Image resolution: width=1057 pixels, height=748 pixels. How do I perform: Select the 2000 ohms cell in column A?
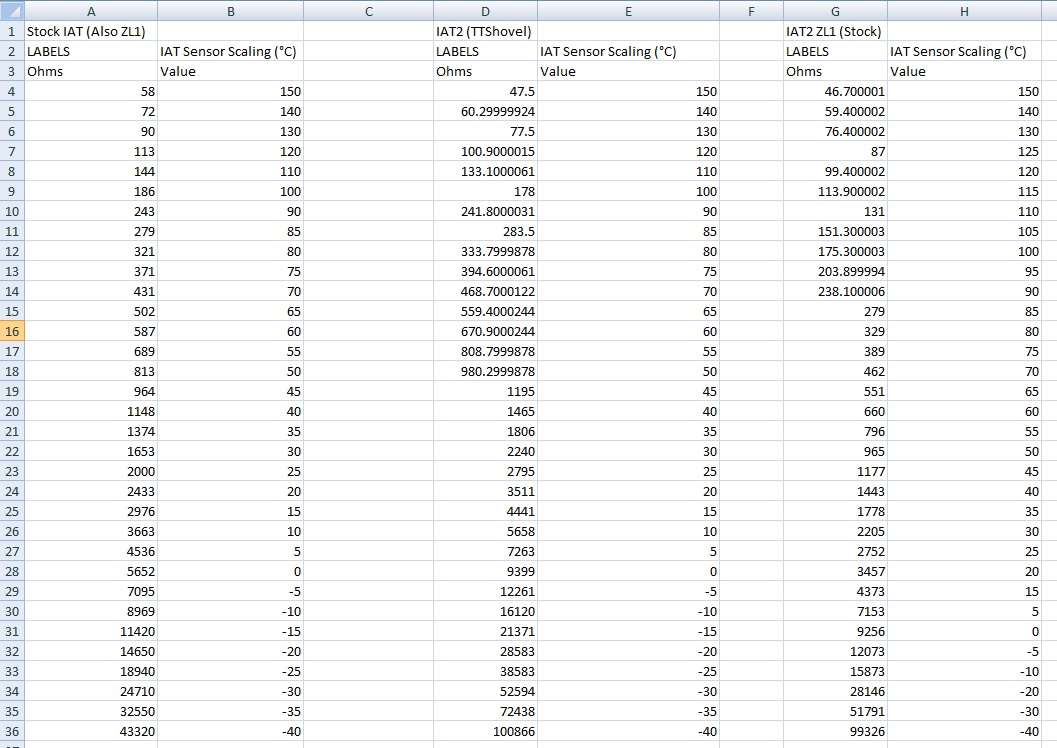pyautogui.click(x=91, y=471)
